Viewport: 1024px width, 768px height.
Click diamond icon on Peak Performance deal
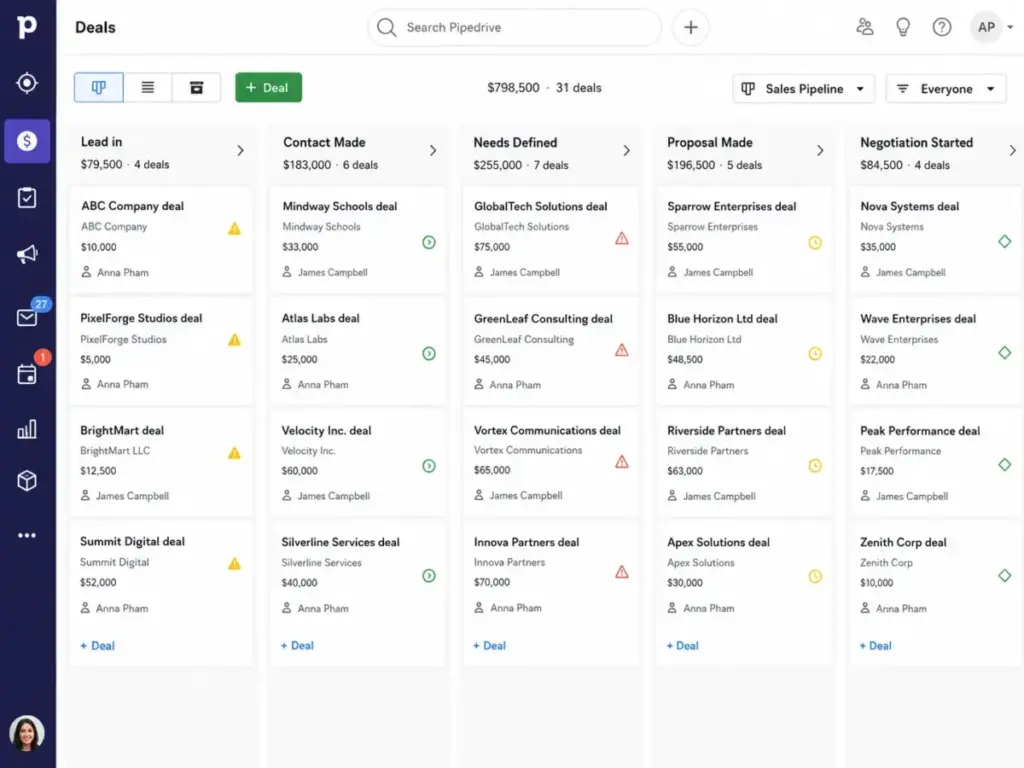point(1004,464)
